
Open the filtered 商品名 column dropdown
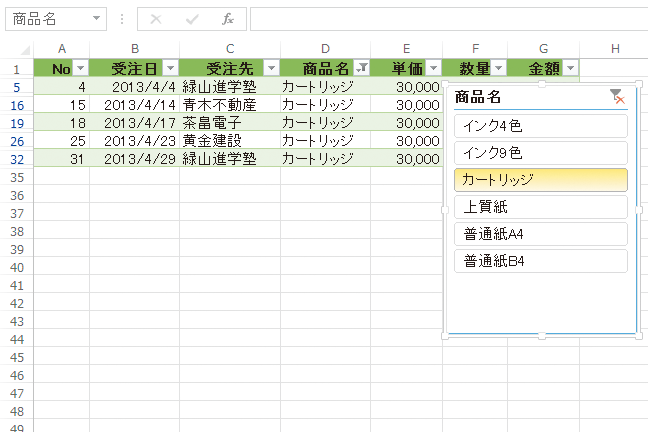pos(362,68)
